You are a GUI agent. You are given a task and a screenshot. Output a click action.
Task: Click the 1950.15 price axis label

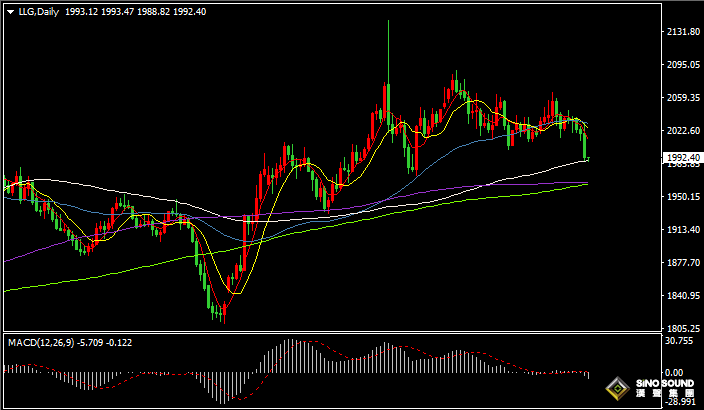pos(684,197)
